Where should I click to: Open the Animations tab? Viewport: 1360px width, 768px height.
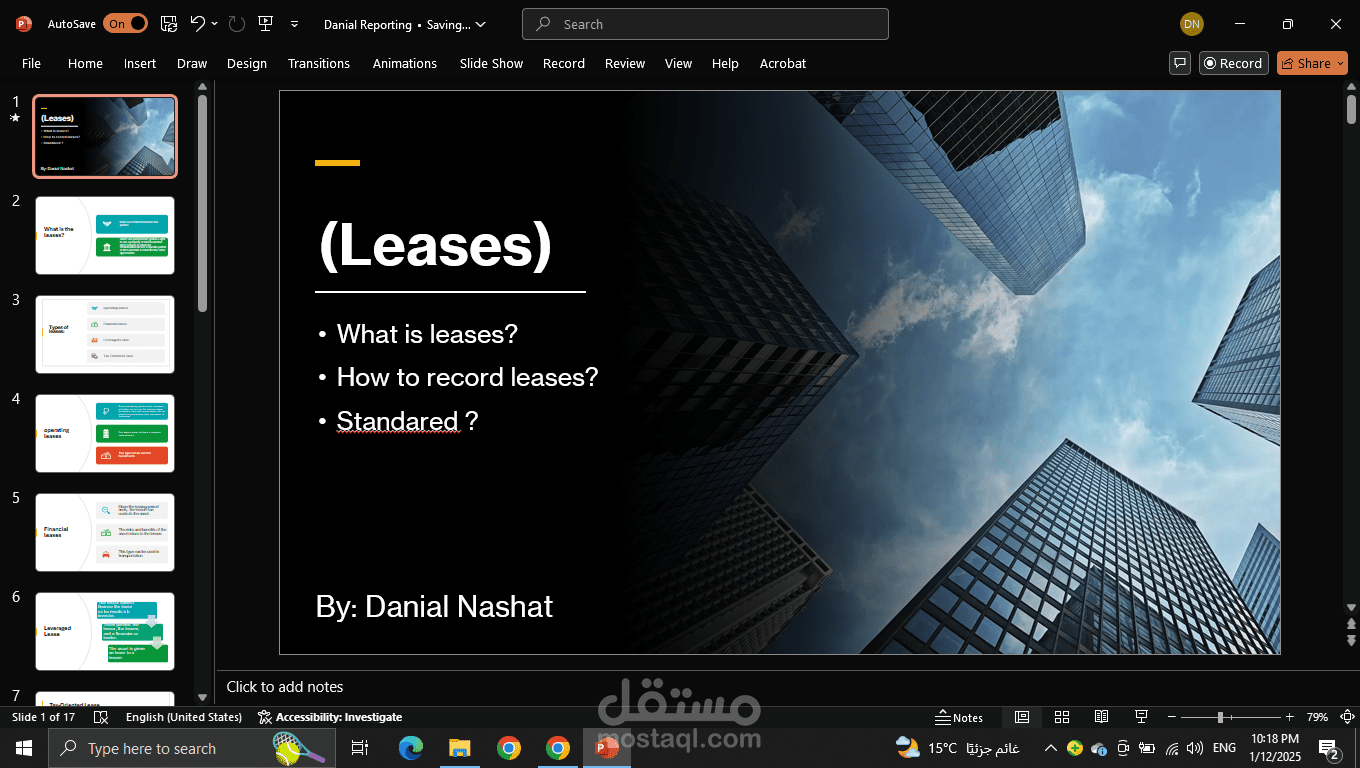(405, 63)
